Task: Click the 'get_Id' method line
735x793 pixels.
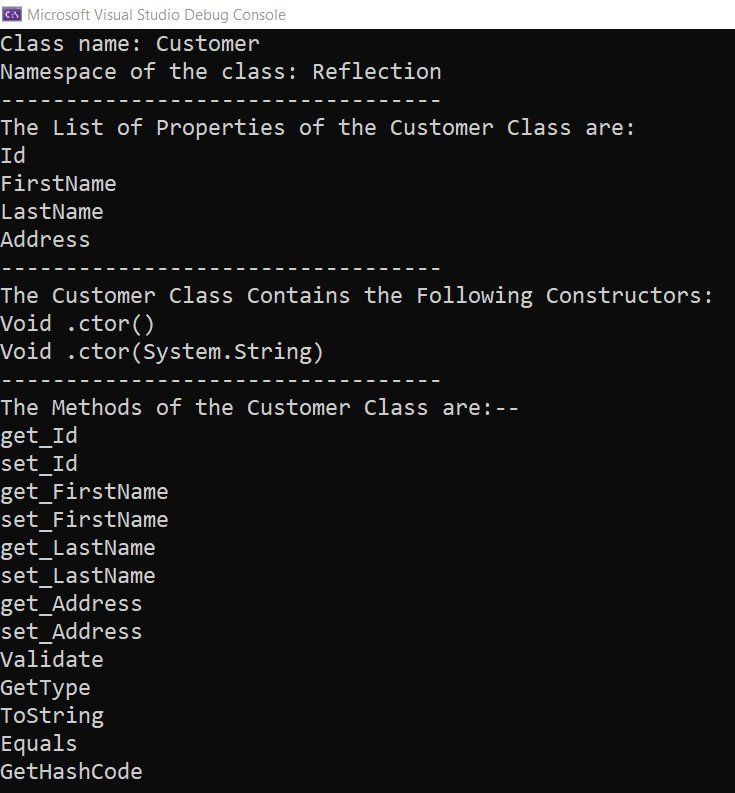Action: [x=39, y=436]
